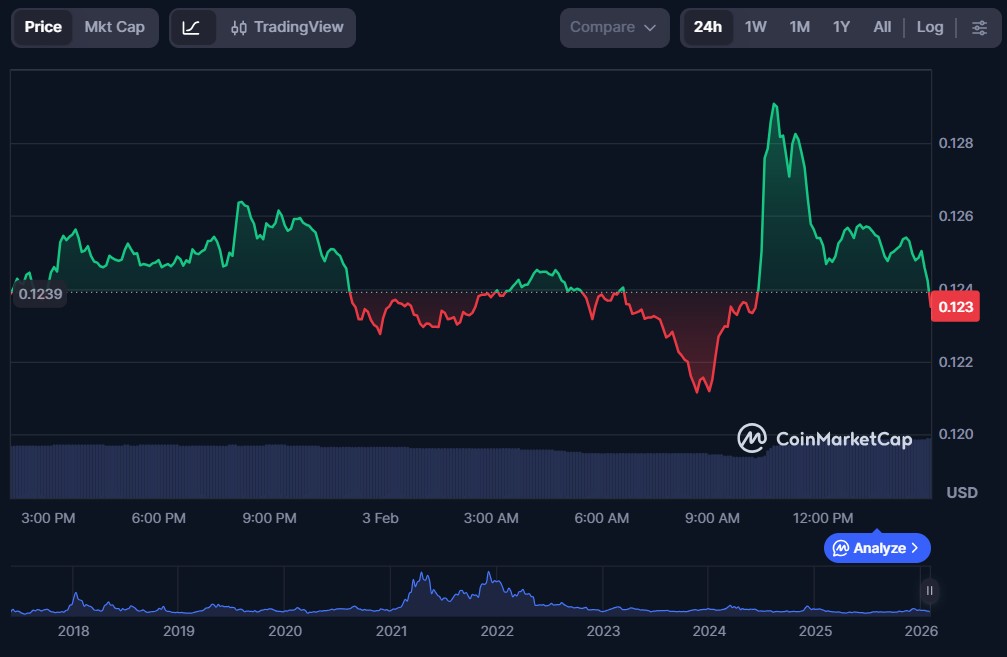Image resolution: width=1007 pixels, height=657 pixels.
Task: Select the line chart view icon
Action: [191, 28]
